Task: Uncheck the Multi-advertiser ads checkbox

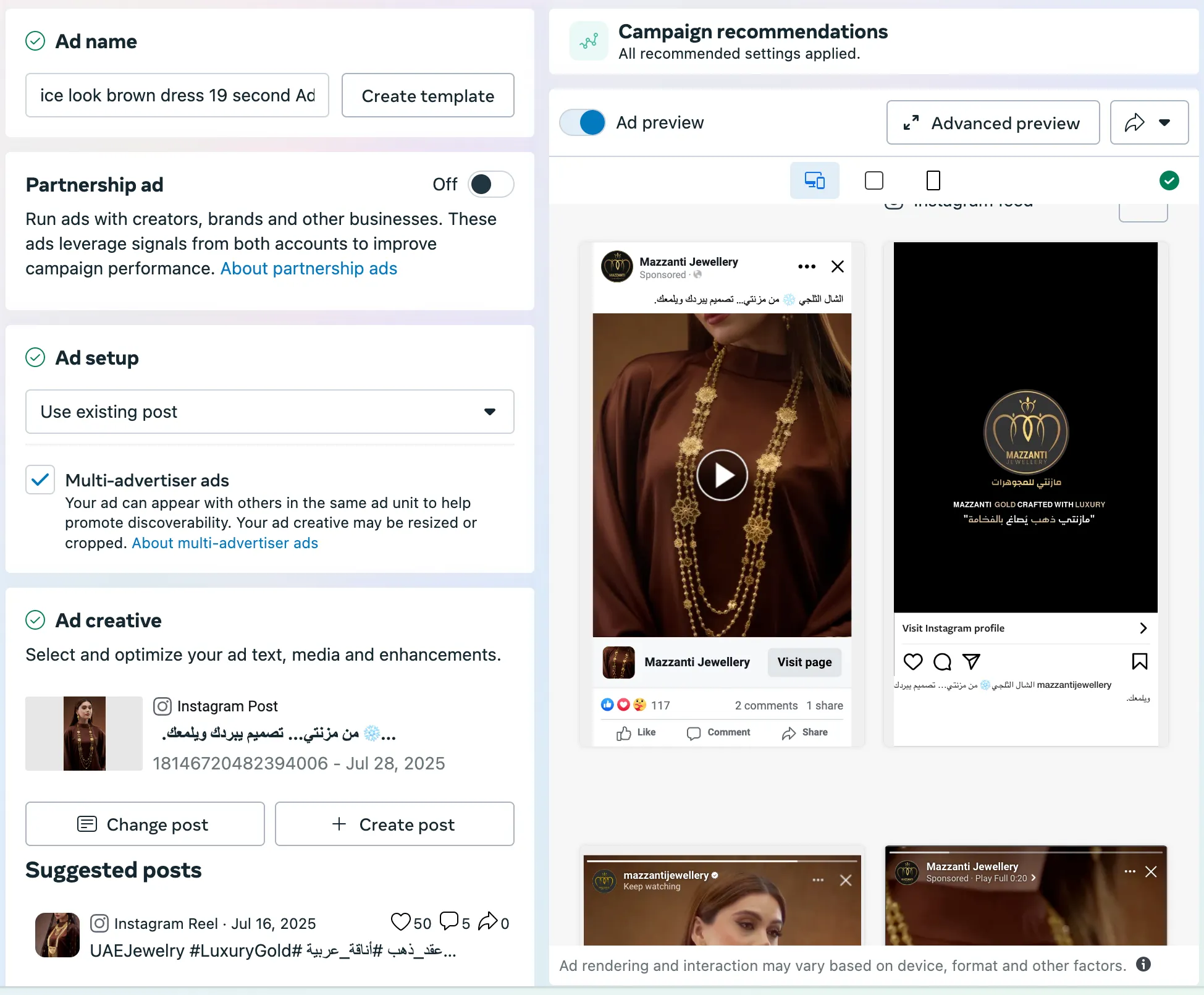Action: (x=40, y=480)
